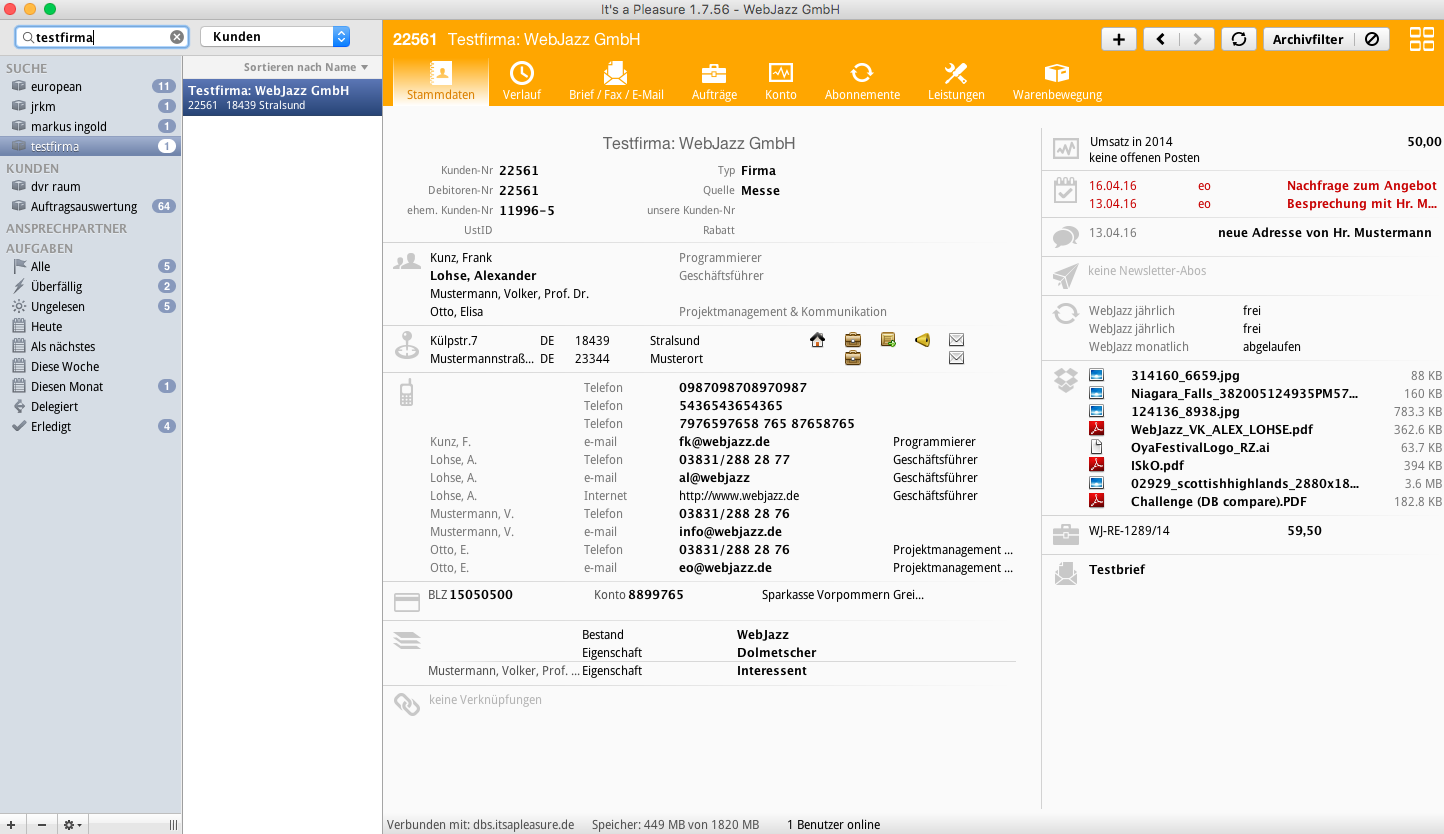The image size is (1444, 834).
Task: Click the briefcase icon in the Mustermannstraß... row
Action: [853, 358]
